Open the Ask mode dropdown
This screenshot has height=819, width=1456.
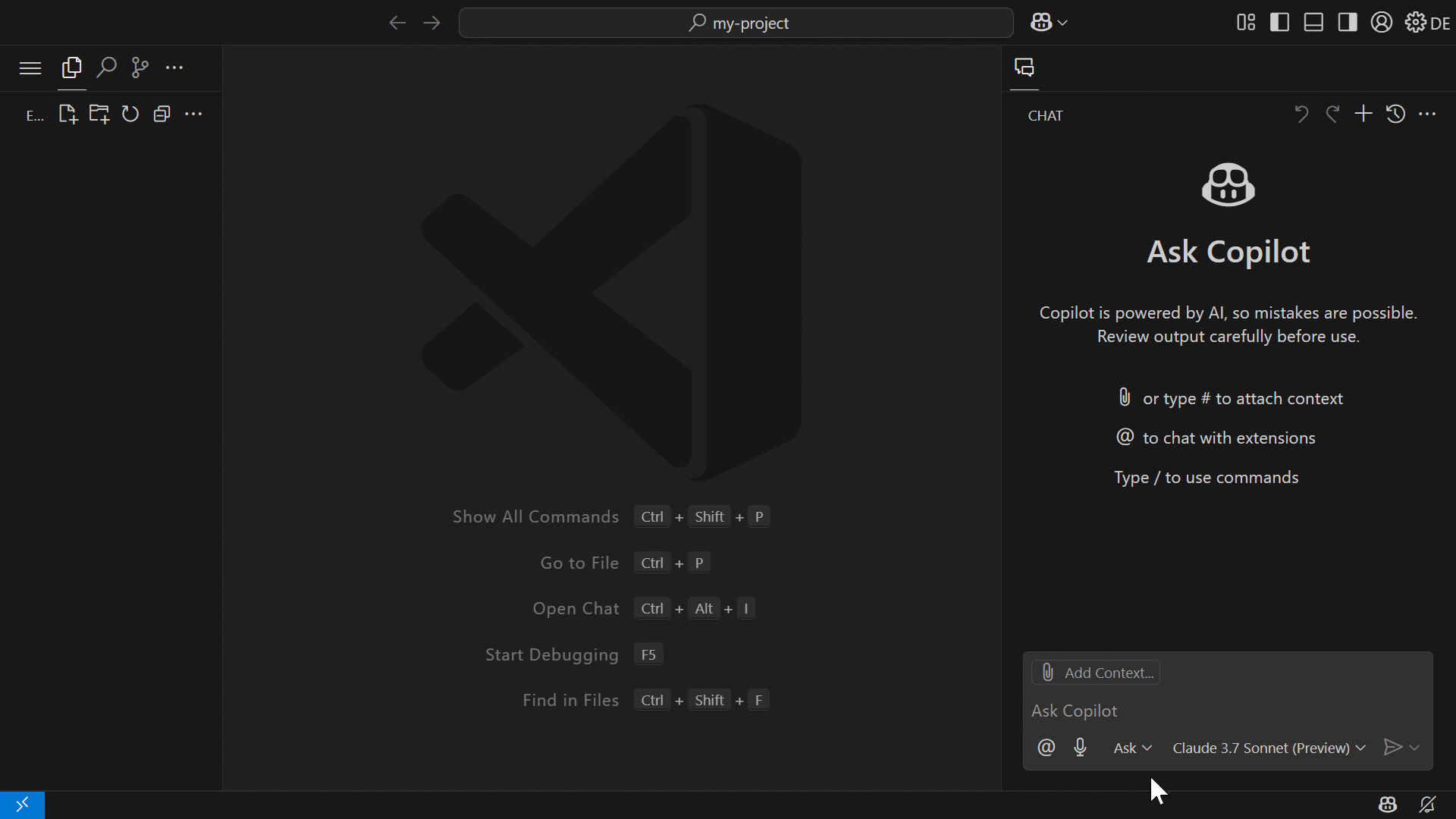1131,748
